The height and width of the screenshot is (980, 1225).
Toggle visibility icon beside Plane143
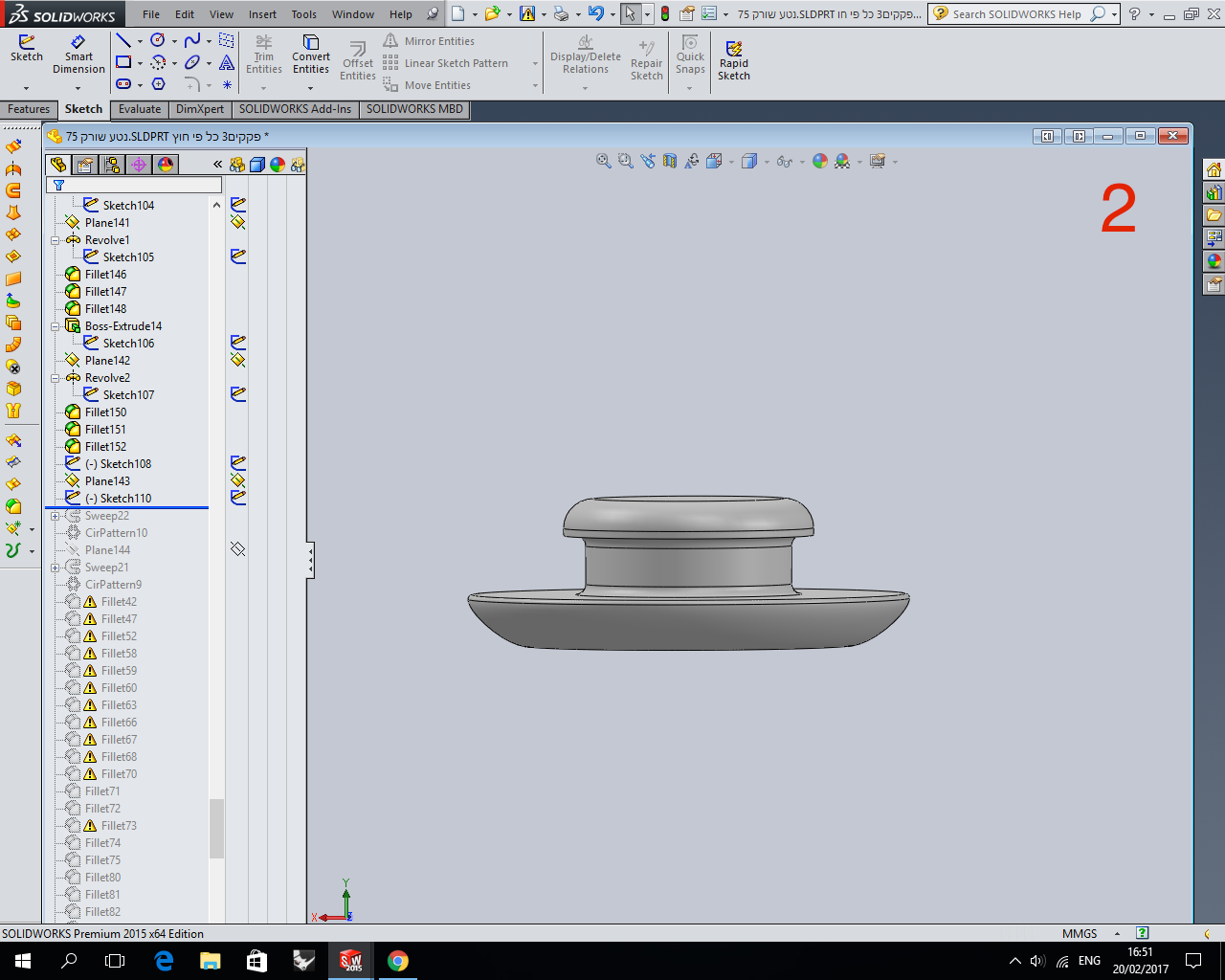pos(238,480)
